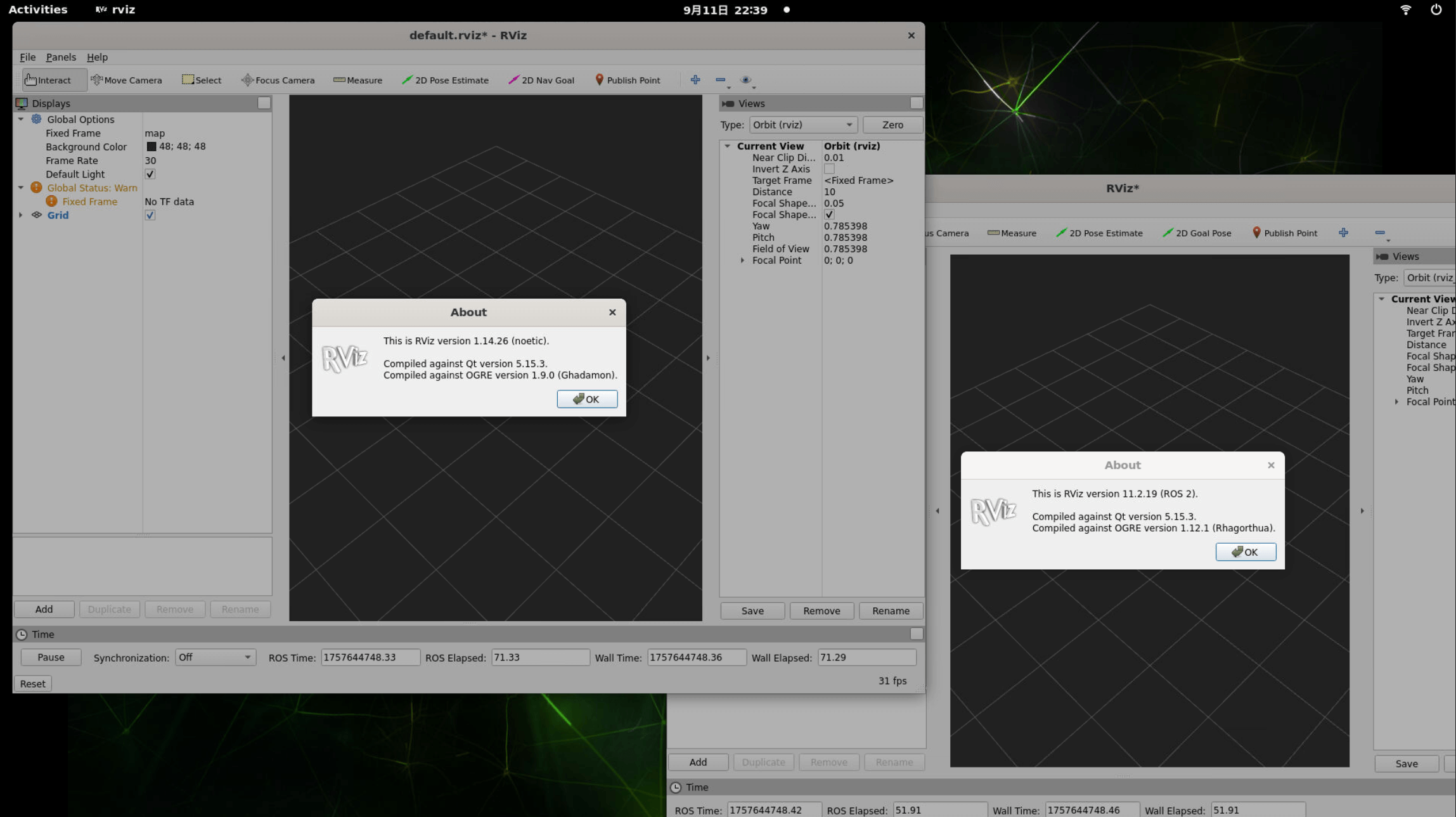Image resolution: width=1456 pixels, height=817 pixels.
Task: Click the Zero button in Views panel
Action: [x=892, y=125]
